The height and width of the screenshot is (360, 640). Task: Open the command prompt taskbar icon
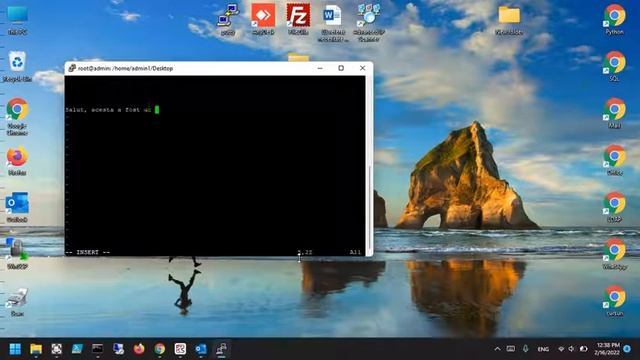click(97, 349)
